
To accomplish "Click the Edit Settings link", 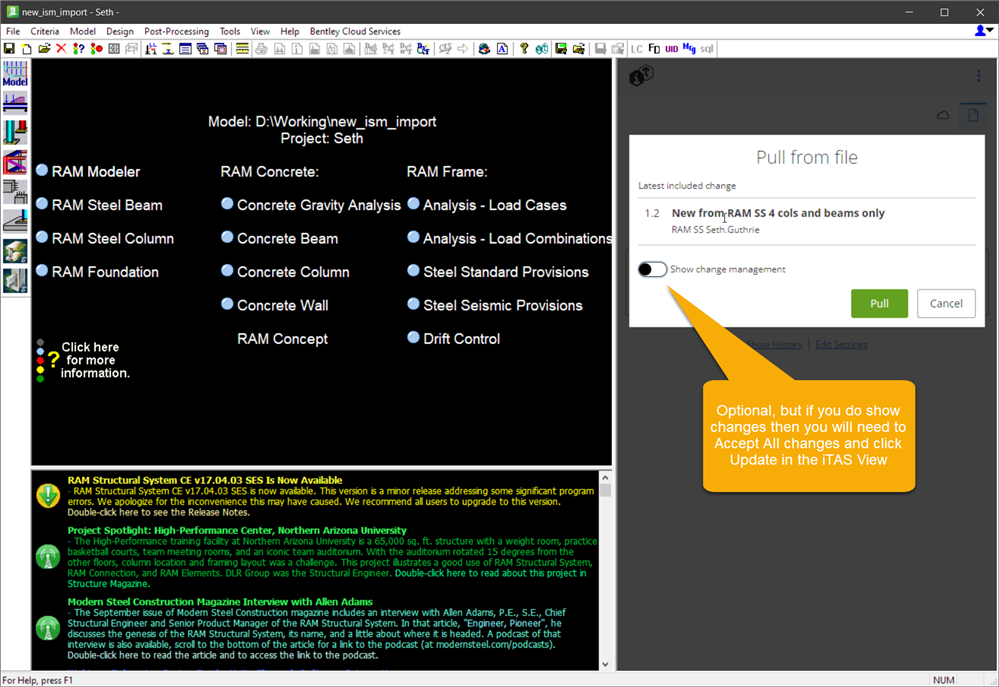I will (x=841, y=345).
